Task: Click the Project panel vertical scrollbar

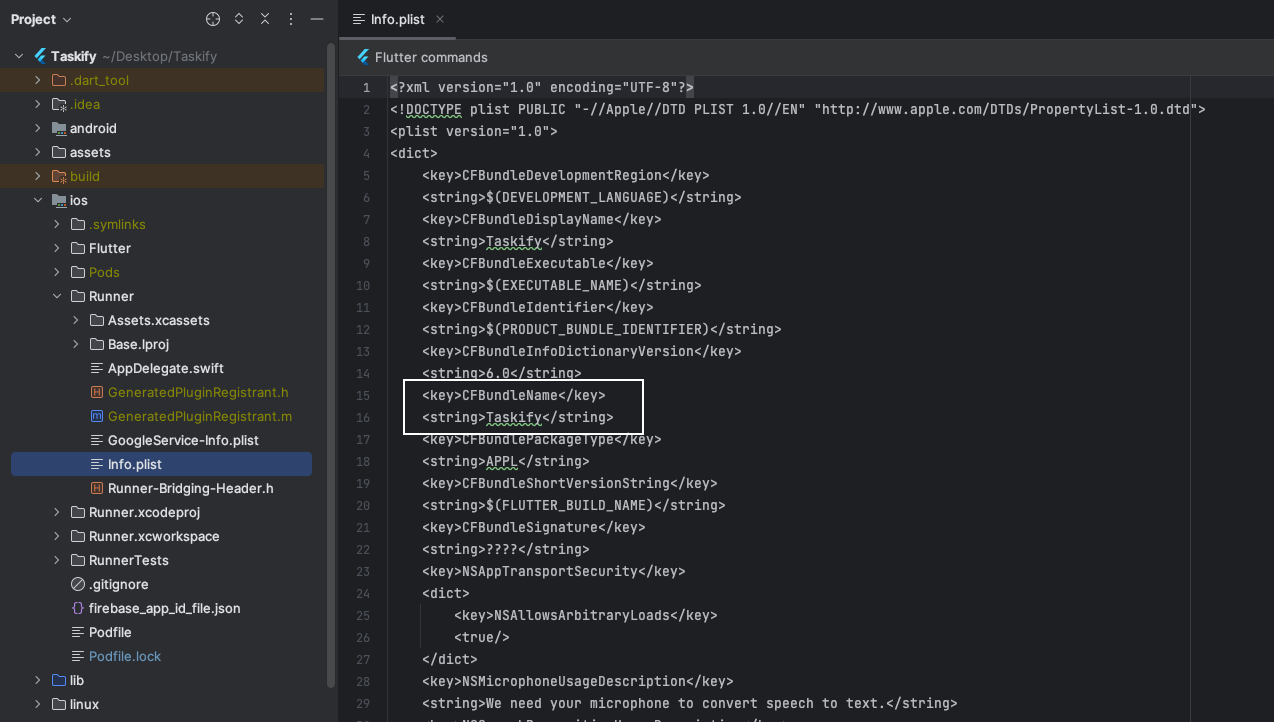Action: click(x=331, y=360)
